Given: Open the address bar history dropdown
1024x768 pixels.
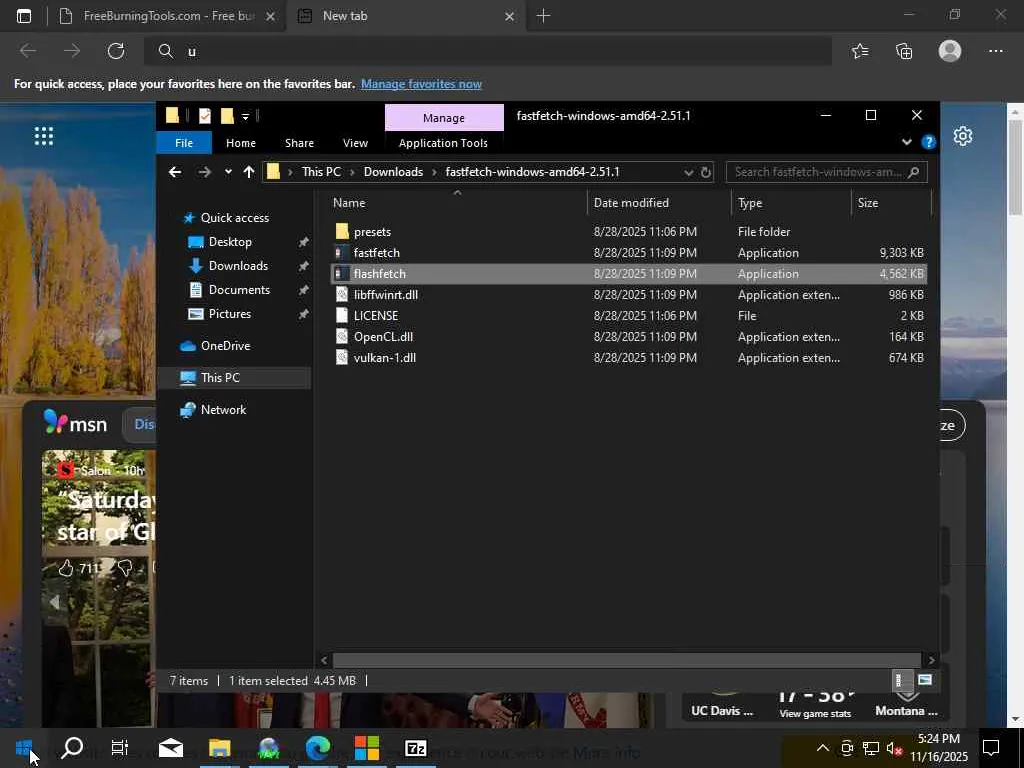Looking at the screenshot, I should [x=688, y=172].
